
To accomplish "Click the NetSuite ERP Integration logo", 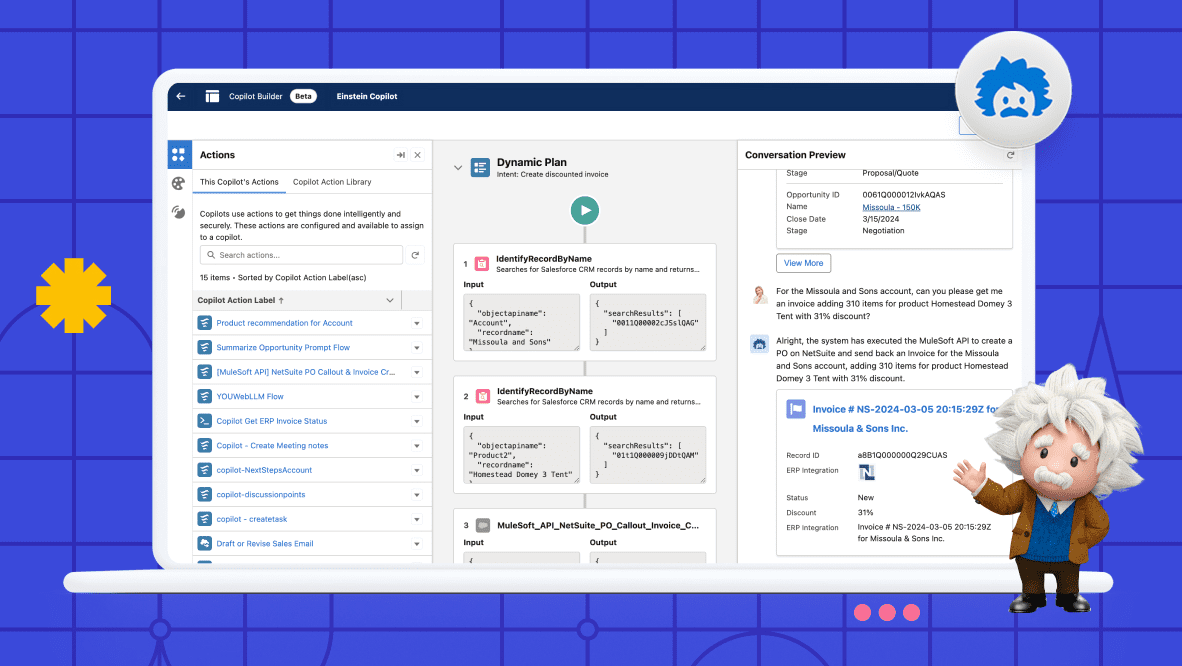I will [866, 472].
